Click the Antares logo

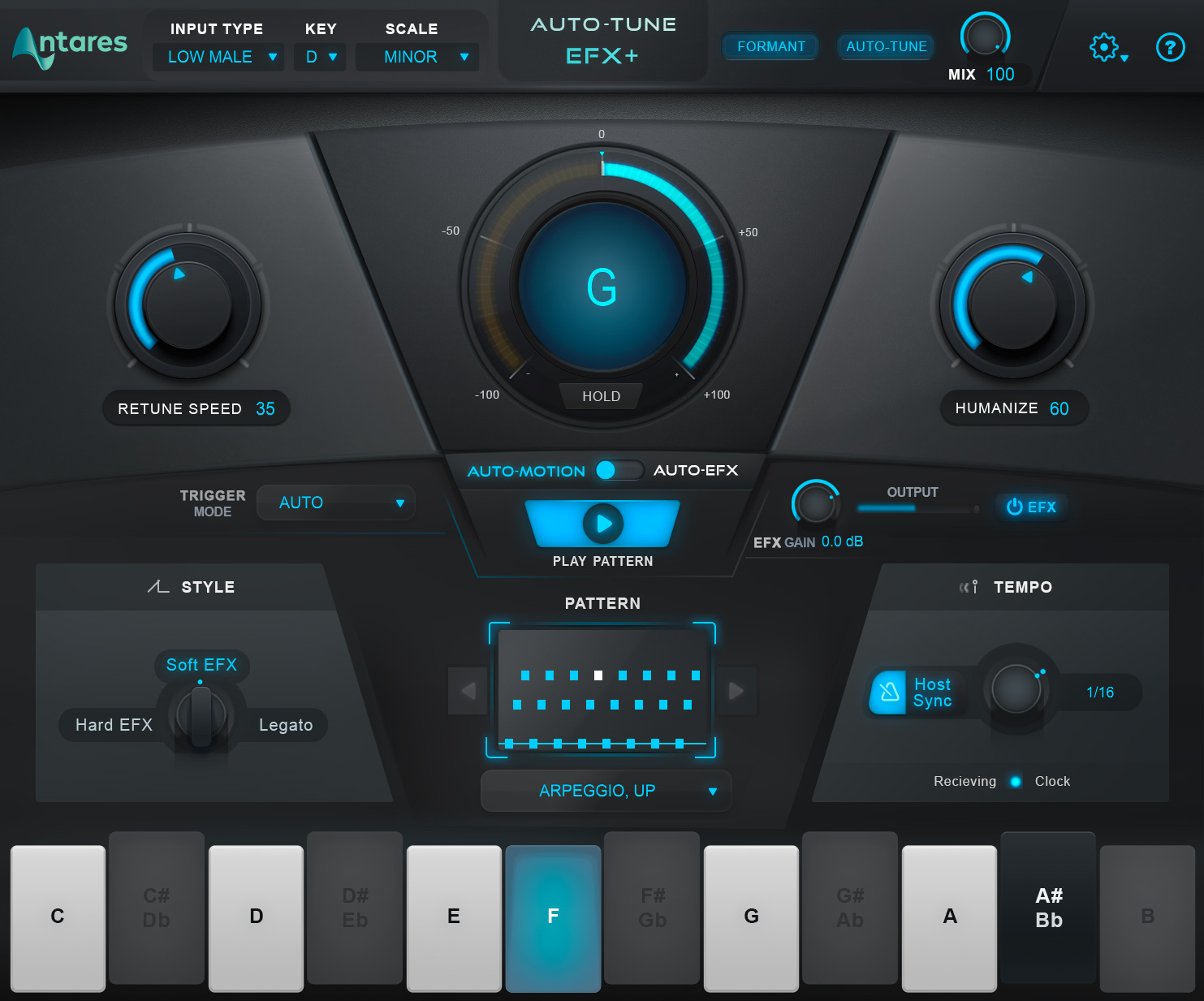click(x=70, y=46)
